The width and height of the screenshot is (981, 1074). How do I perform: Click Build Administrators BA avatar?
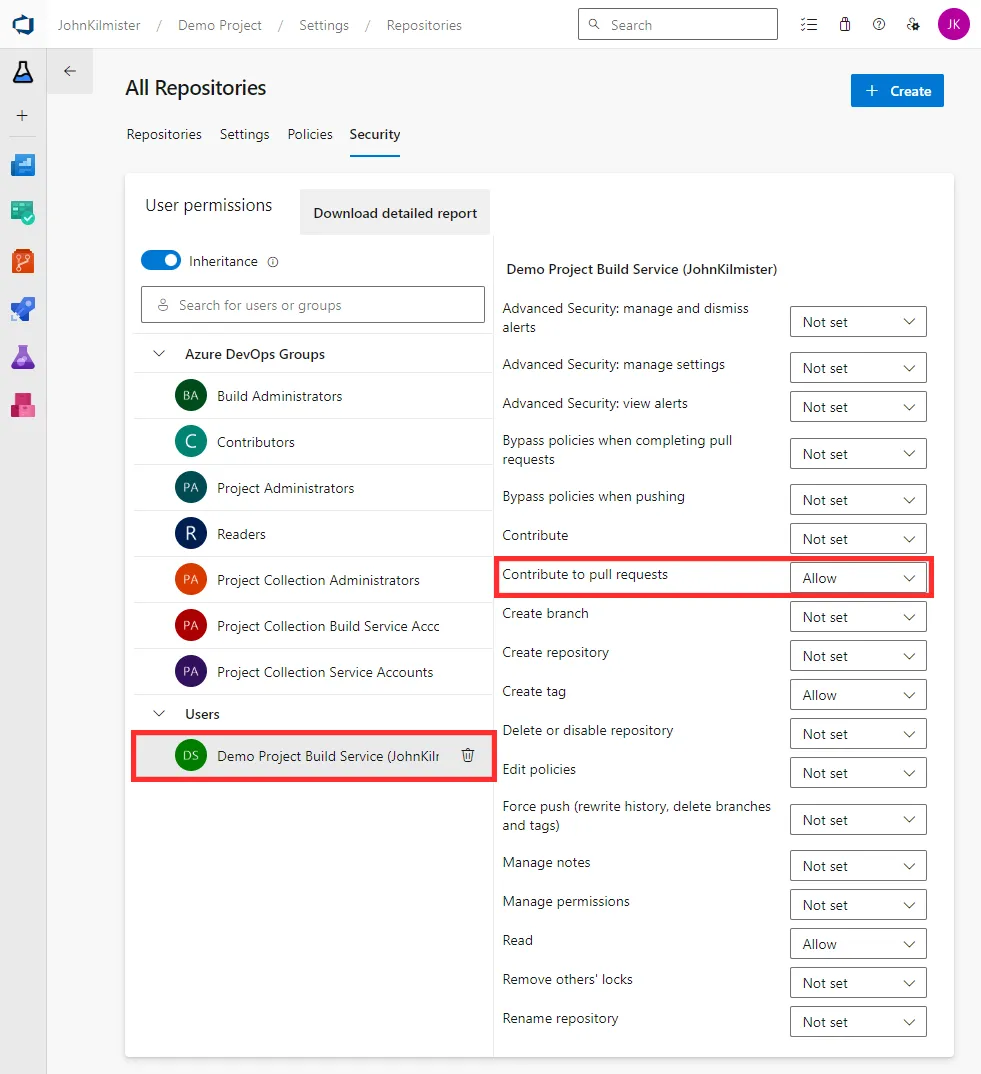pos(191,396)
